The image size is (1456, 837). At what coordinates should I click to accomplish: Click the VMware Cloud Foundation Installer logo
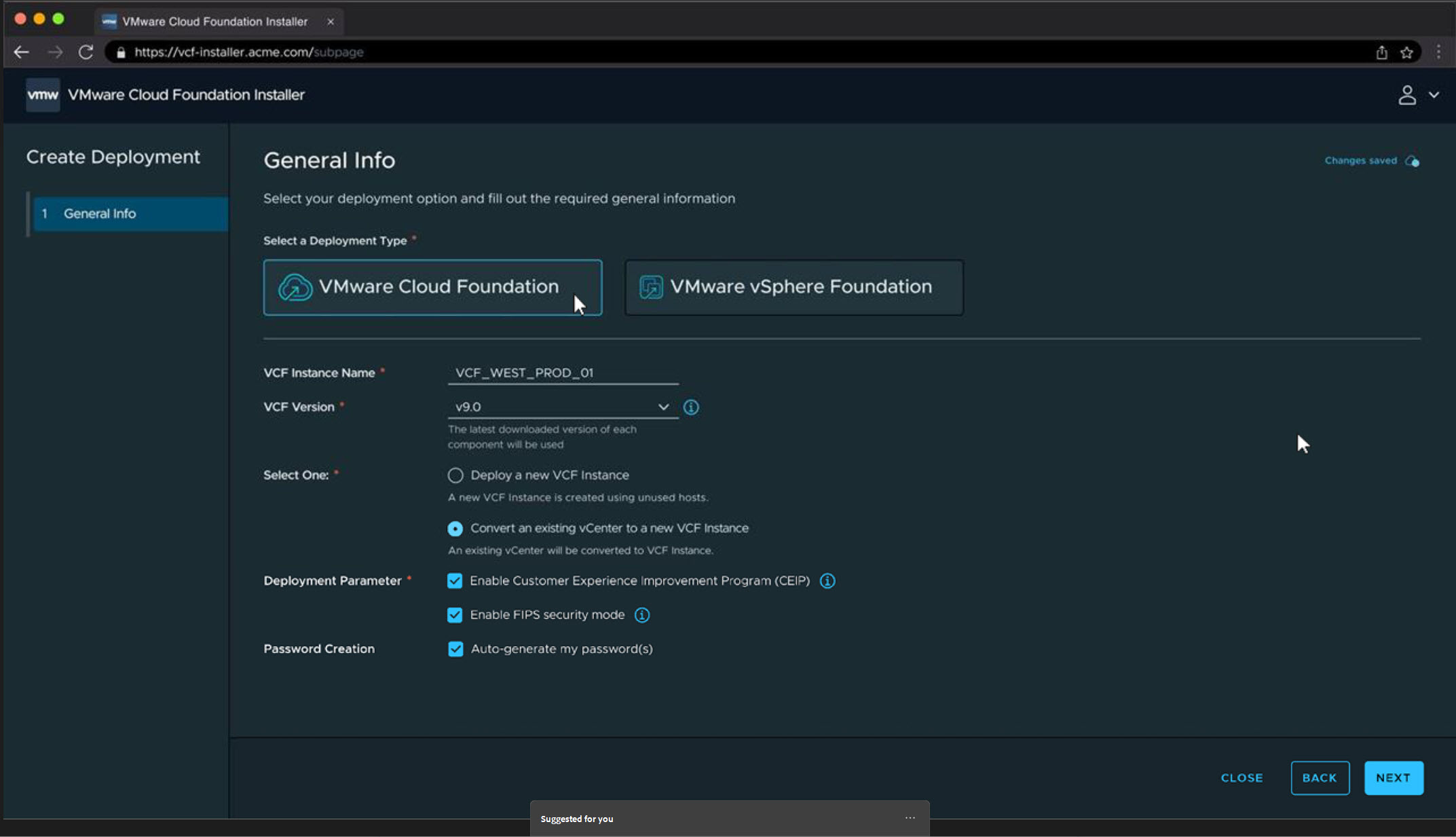(43, 94)
